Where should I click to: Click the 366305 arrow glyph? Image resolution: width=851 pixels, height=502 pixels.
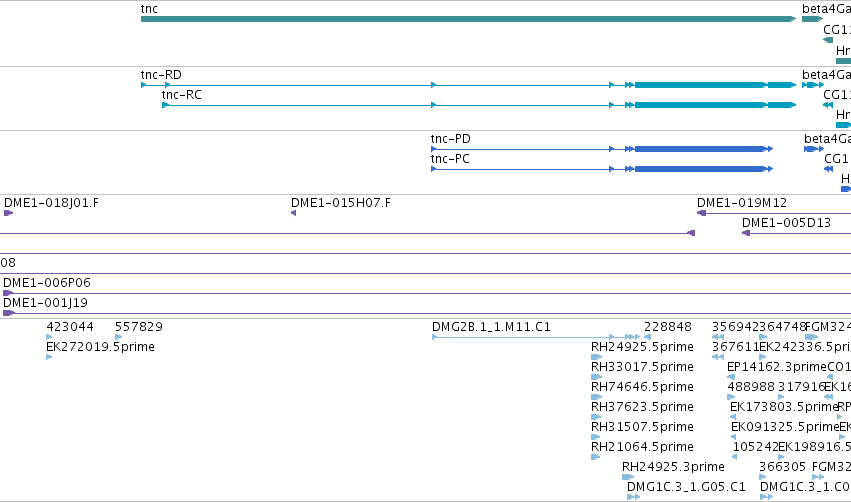[763, 477]
